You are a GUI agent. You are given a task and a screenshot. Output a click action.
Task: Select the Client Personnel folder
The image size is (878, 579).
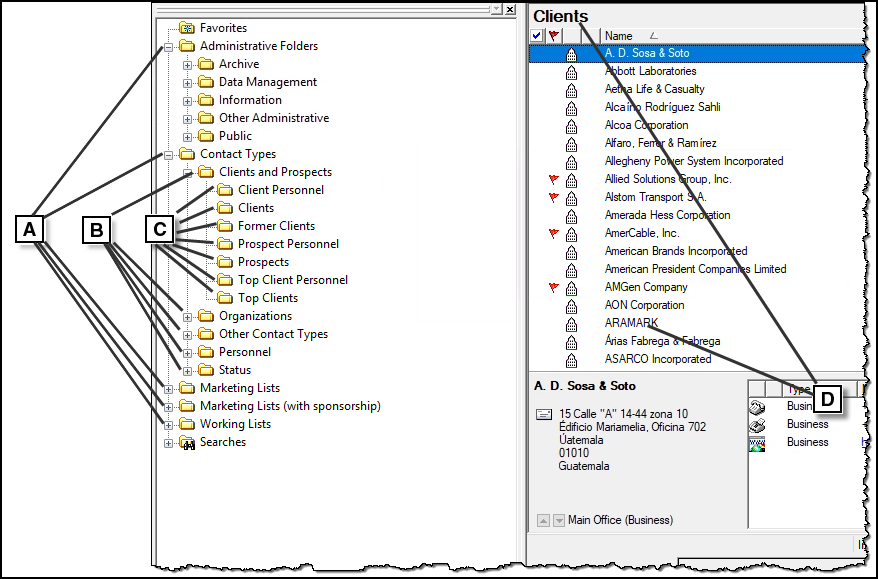[x=281, y=190]
